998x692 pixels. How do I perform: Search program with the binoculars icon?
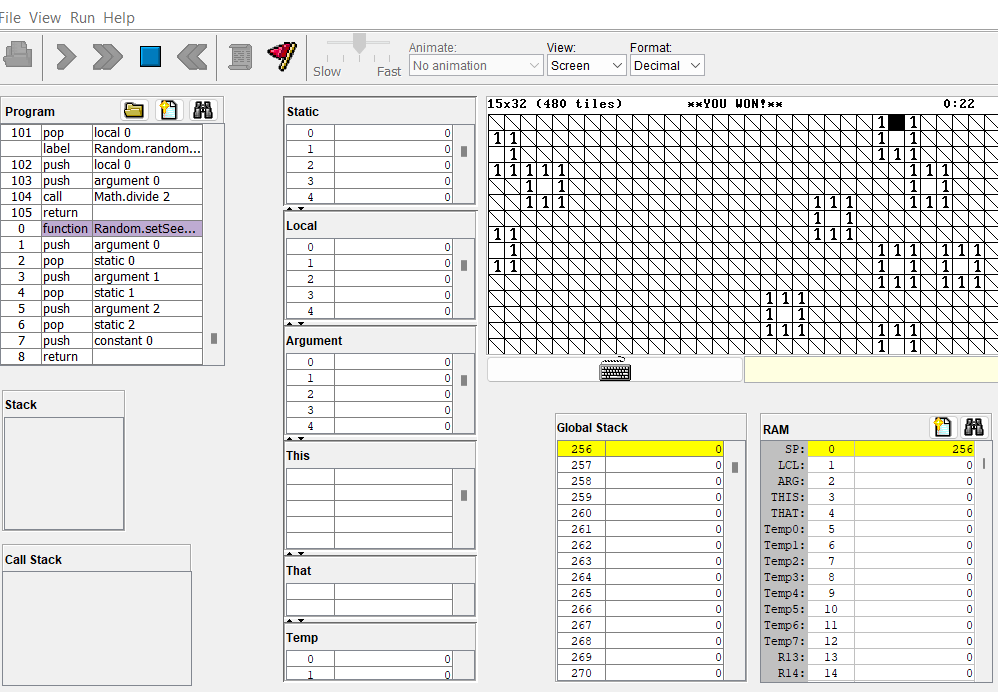(x=203, y=110)
